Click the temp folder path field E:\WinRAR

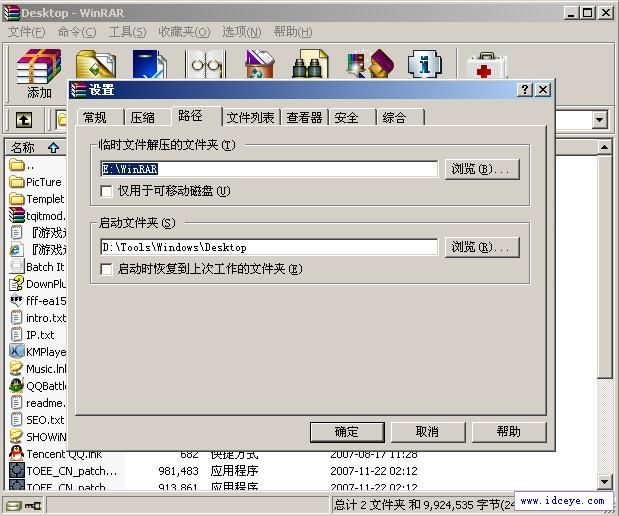pyautogui.click(x=269, y=169)
